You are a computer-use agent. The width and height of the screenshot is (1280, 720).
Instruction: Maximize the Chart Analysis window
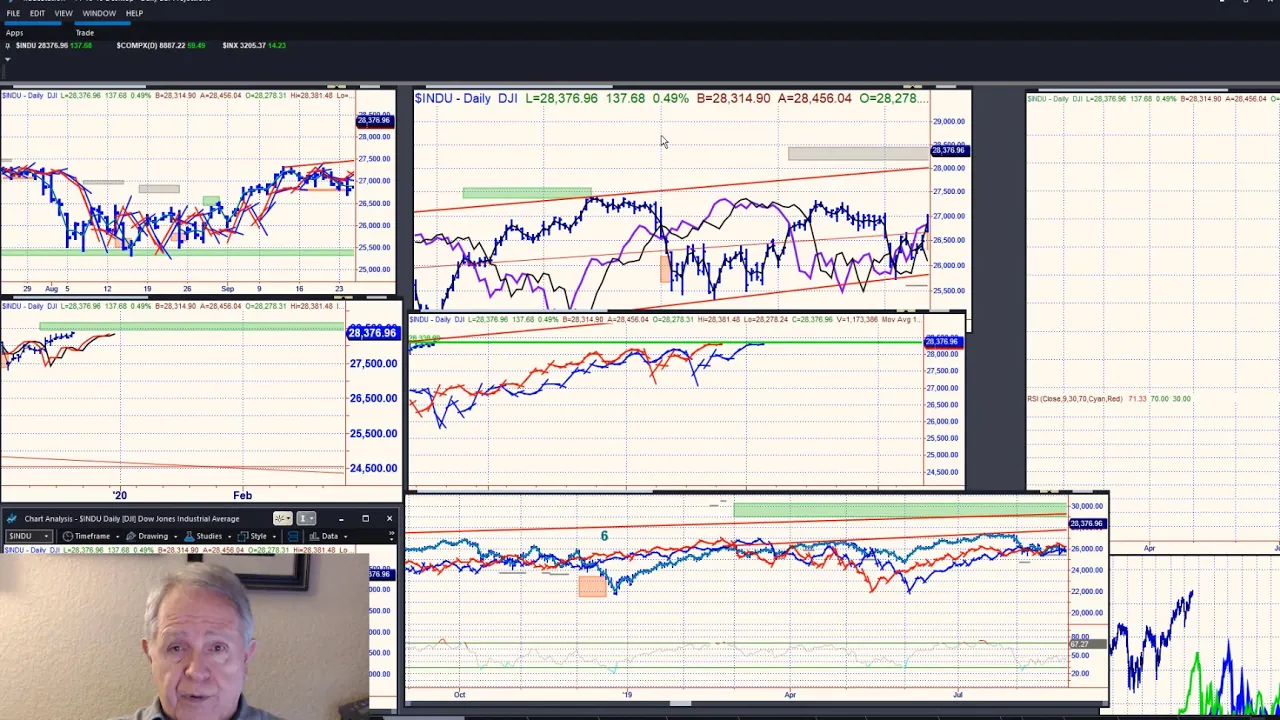point(365,518)
